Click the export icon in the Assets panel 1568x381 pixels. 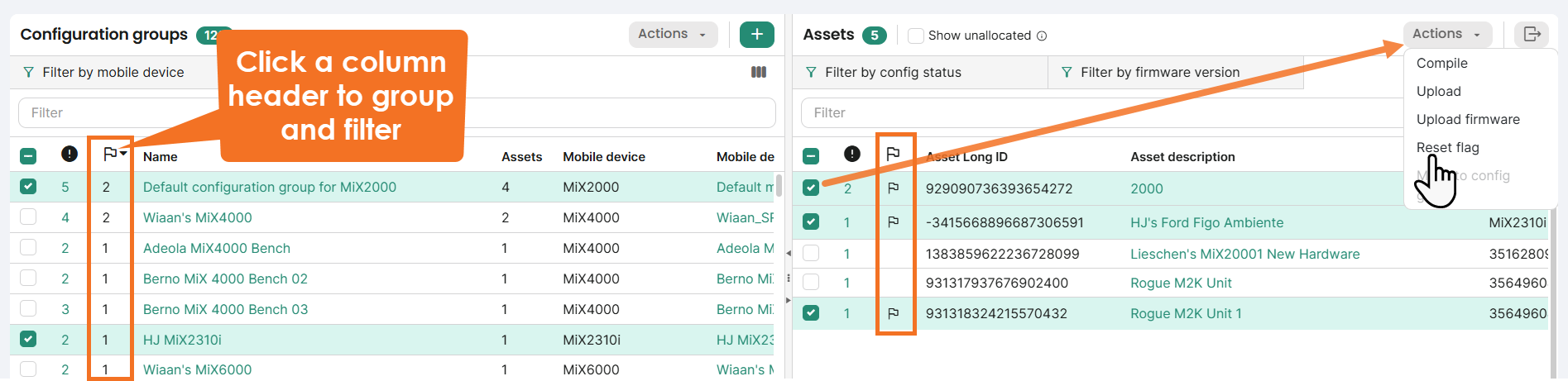(x=1531, y=34)
